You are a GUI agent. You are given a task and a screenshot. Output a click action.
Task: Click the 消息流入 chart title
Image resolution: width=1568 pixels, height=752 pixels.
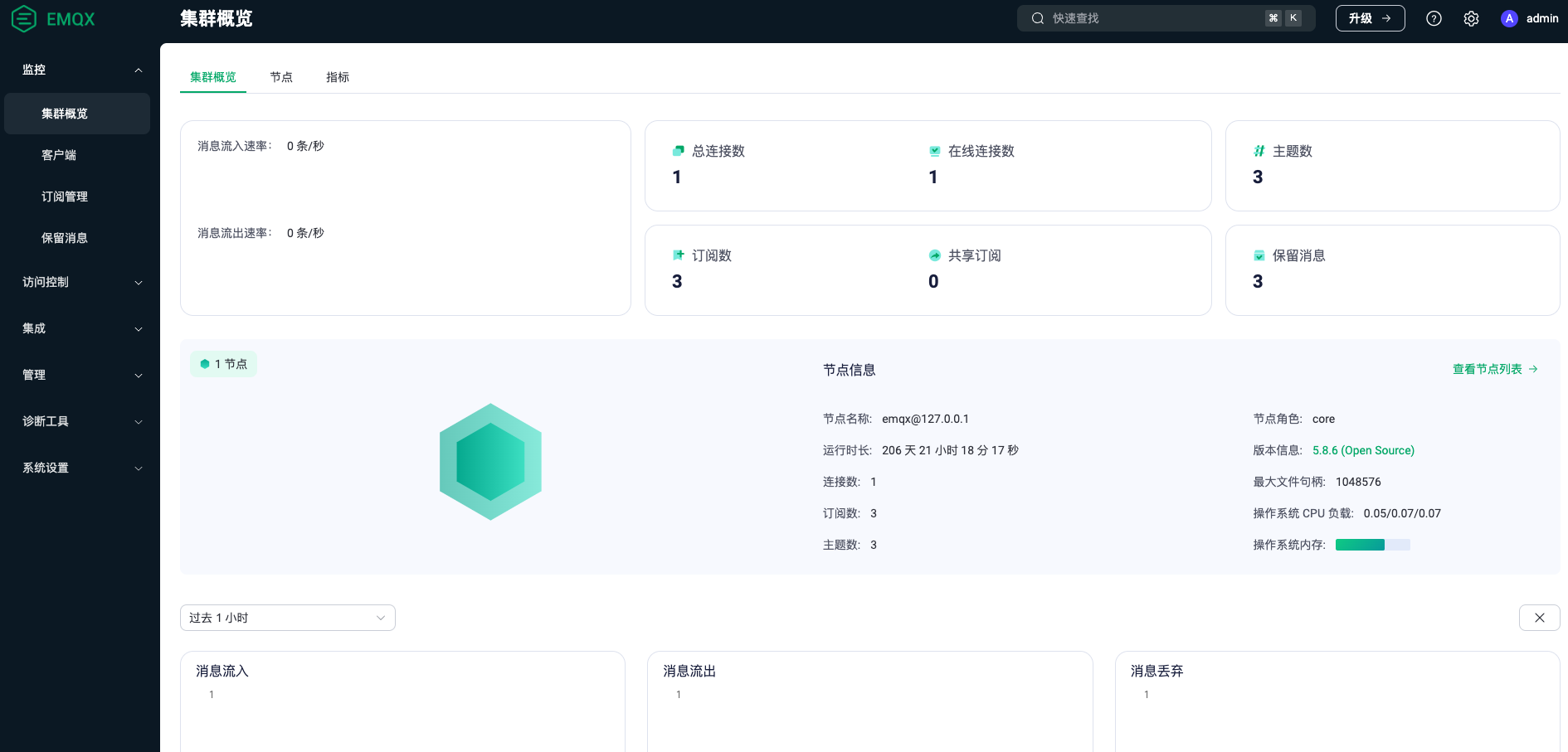coord(222,671)
